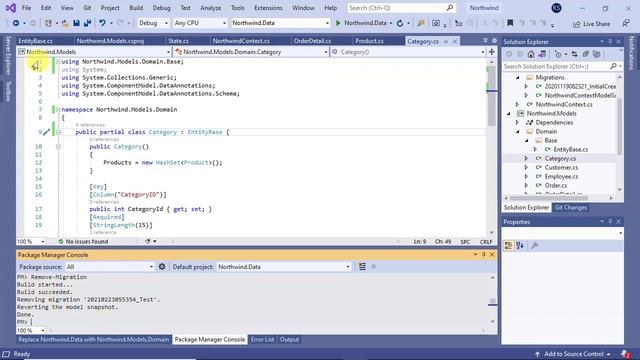Open the Error List tab
Viewport: 640px width, 360px height.
[262, 339]
